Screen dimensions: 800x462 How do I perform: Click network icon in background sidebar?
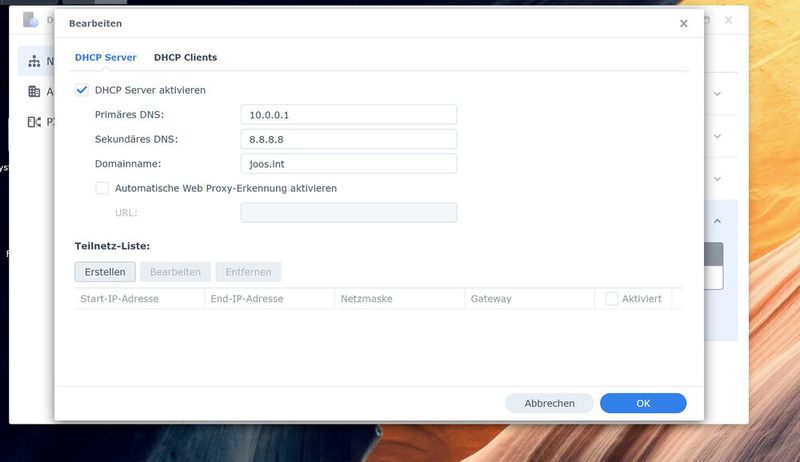click(x=34, y=62)
